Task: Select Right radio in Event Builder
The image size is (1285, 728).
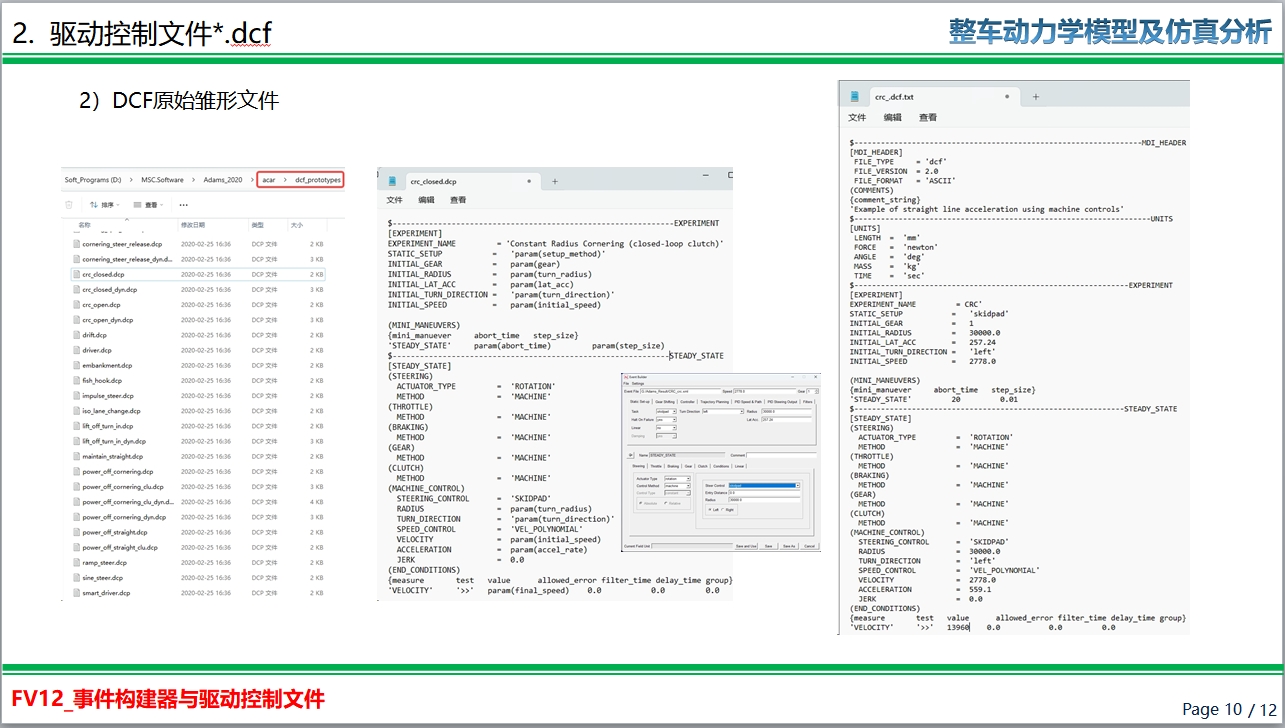Action: tap(723, 510)
